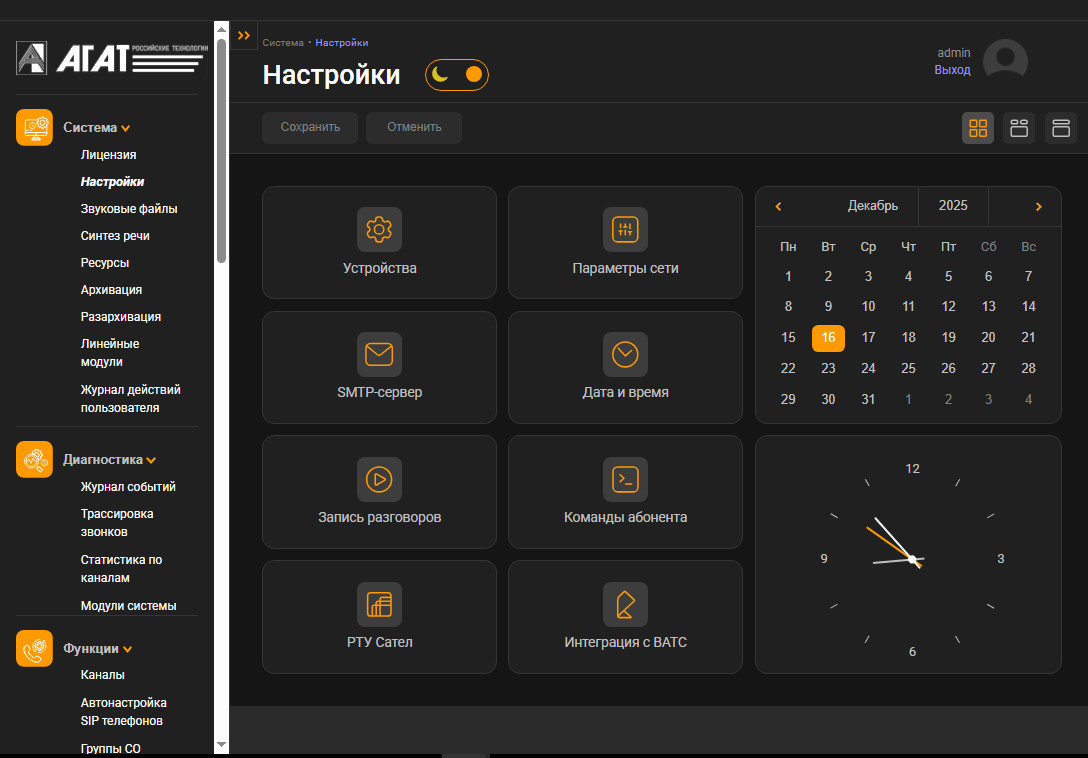Open Каналы menu item
Image resolution: width=1088 pixels, height=758 pixels.
(x=103, y=675)
